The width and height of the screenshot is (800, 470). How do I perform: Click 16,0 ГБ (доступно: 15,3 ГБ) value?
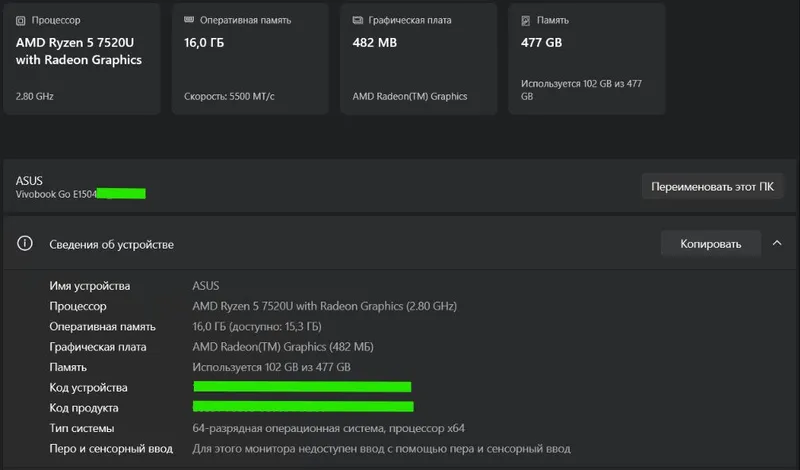pyautogui.click(x=257, y=327)
